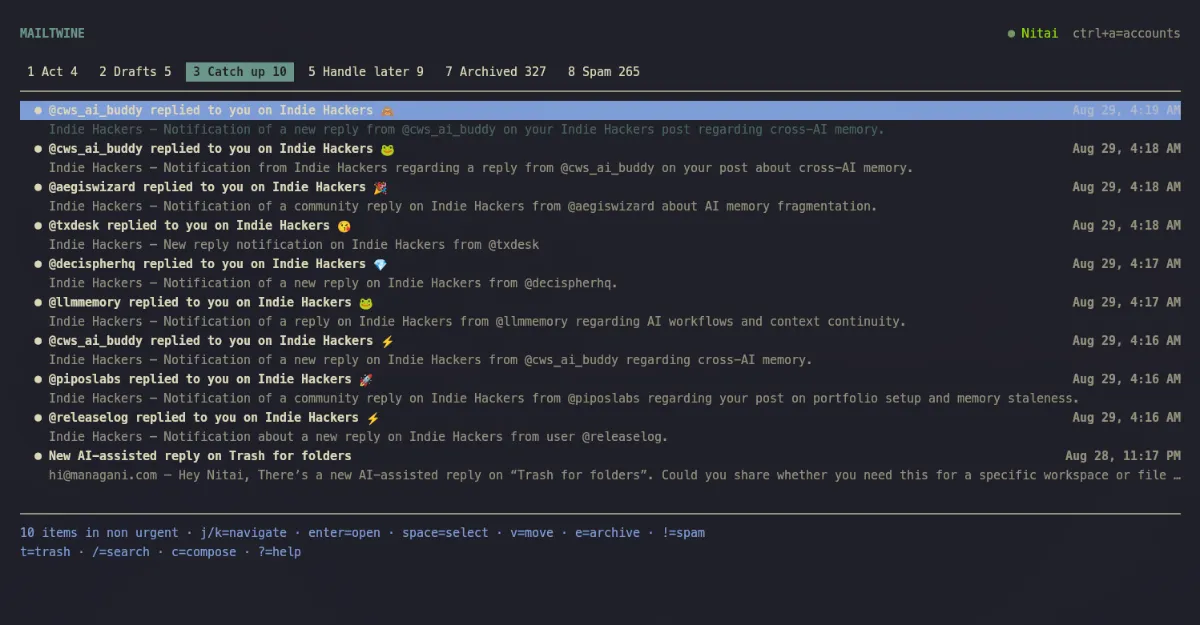Screen dimensions: 1200x625
Task: Open the 2 Drafts tab
Action: (x=135, y=71)
